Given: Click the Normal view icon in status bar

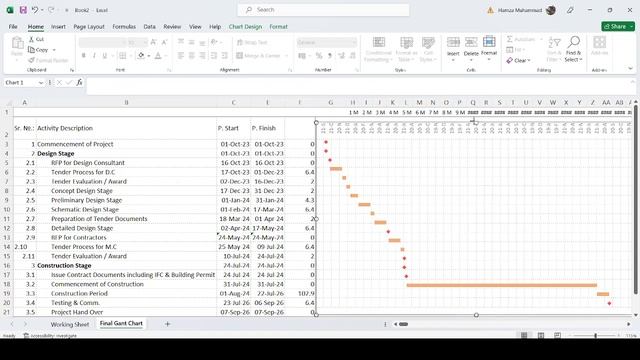Looking at the screenshot, I should (x=524, y=335).
